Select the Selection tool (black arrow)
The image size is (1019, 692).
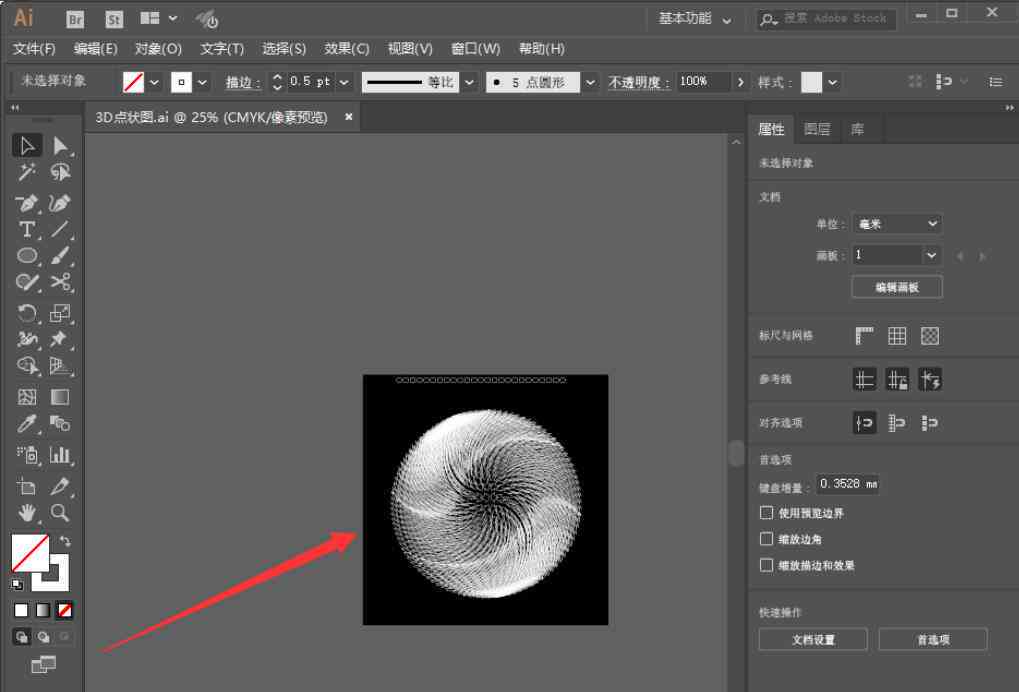tap(27, 145)
